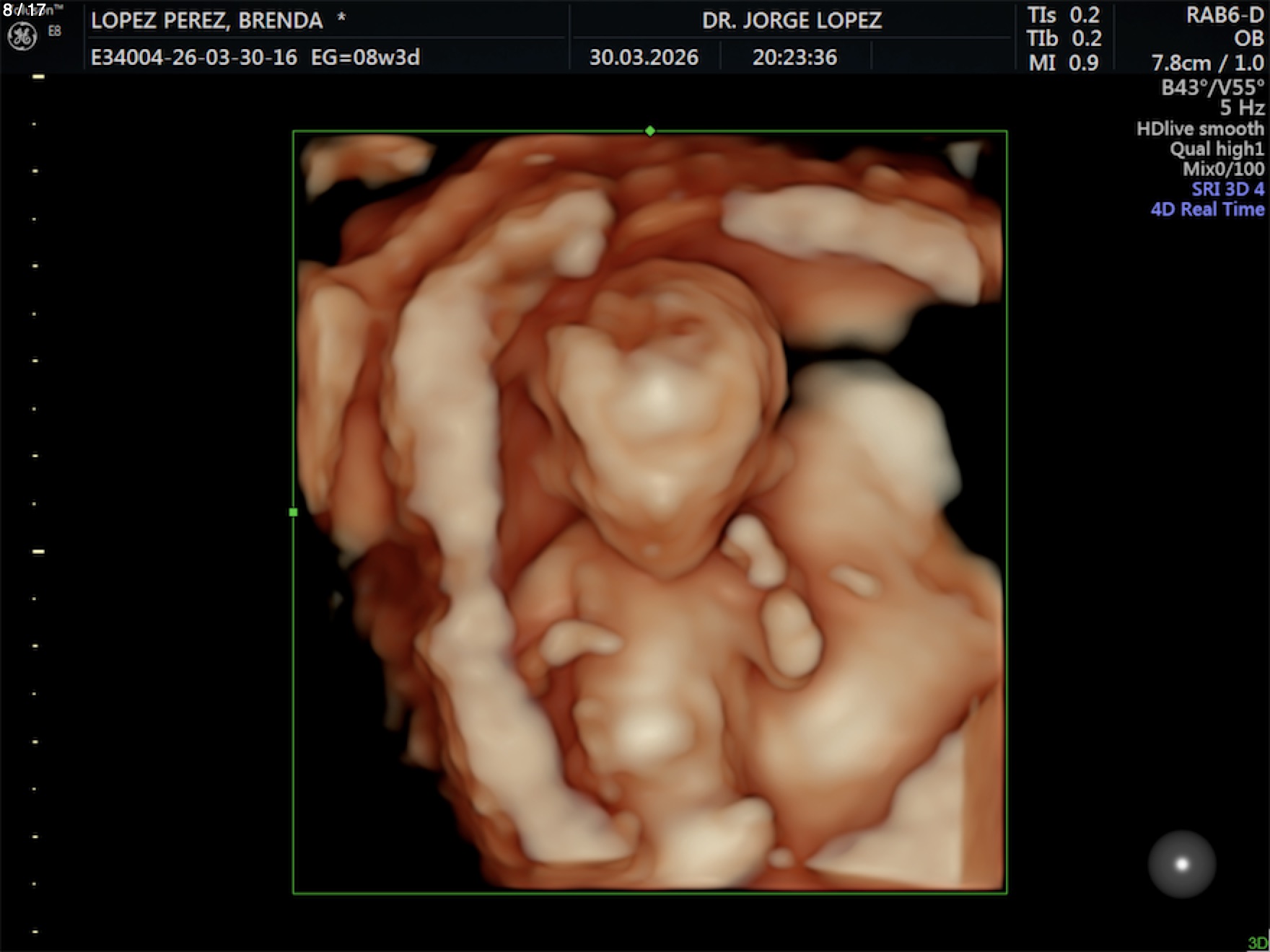The width and height of the screenshot is (1270, 952).
Task: Open the Mix0/100 render mix setting
Action: (1223, 169)
